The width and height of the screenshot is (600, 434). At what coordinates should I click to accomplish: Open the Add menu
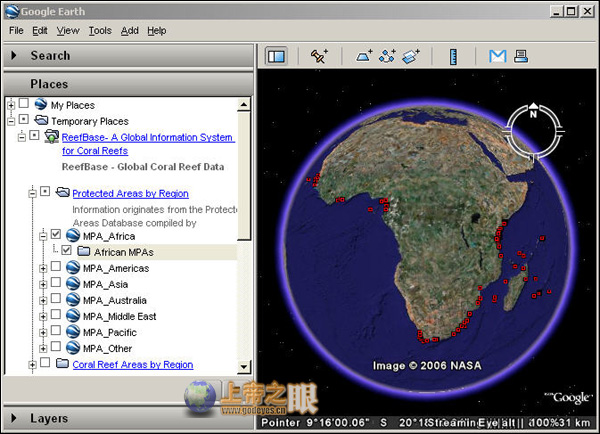point(130,31)
